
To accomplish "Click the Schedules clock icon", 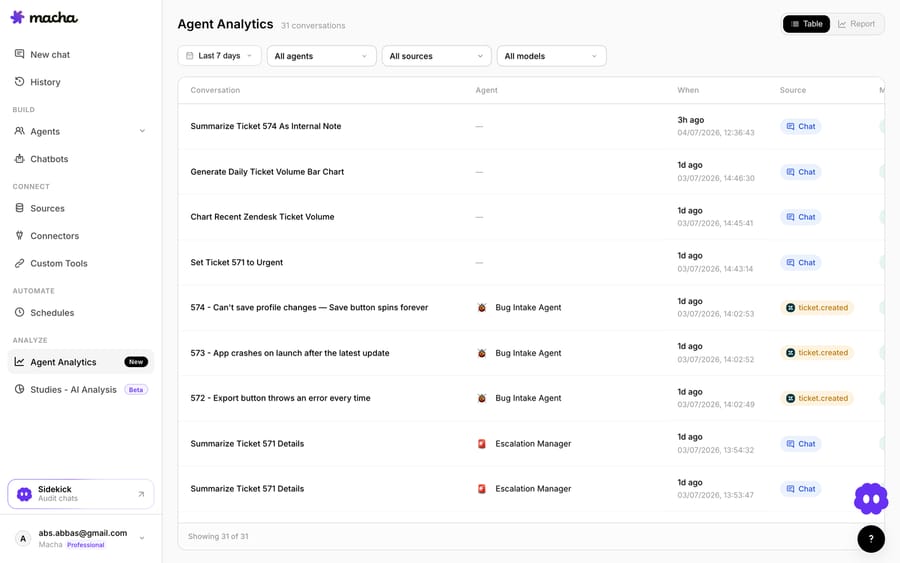I will 20,312.
